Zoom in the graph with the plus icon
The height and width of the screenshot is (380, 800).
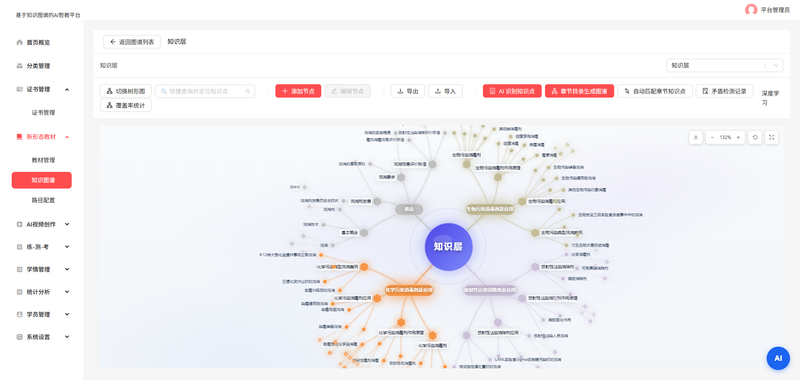[738, 138]
